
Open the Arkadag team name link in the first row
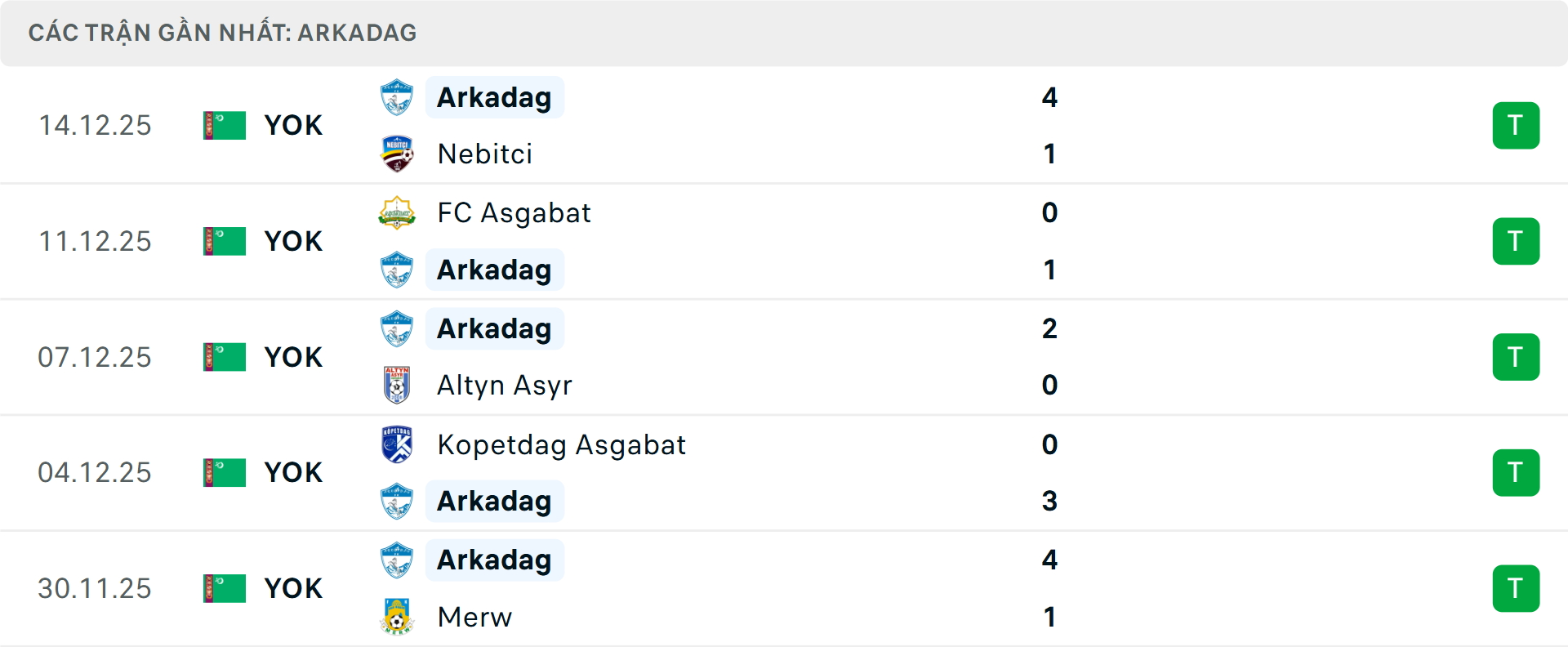(x=494, y=97)
